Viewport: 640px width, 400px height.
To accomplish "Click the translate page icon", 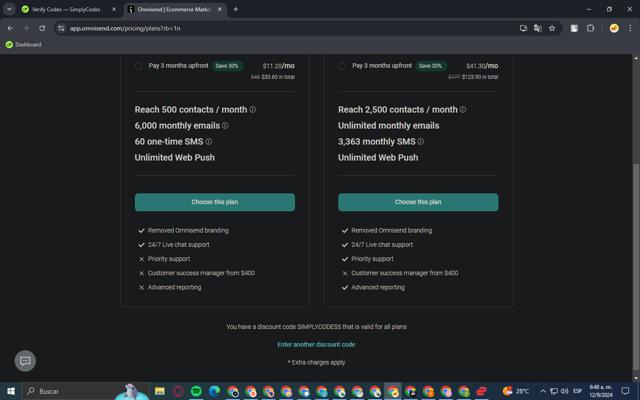I will [538, 28].
